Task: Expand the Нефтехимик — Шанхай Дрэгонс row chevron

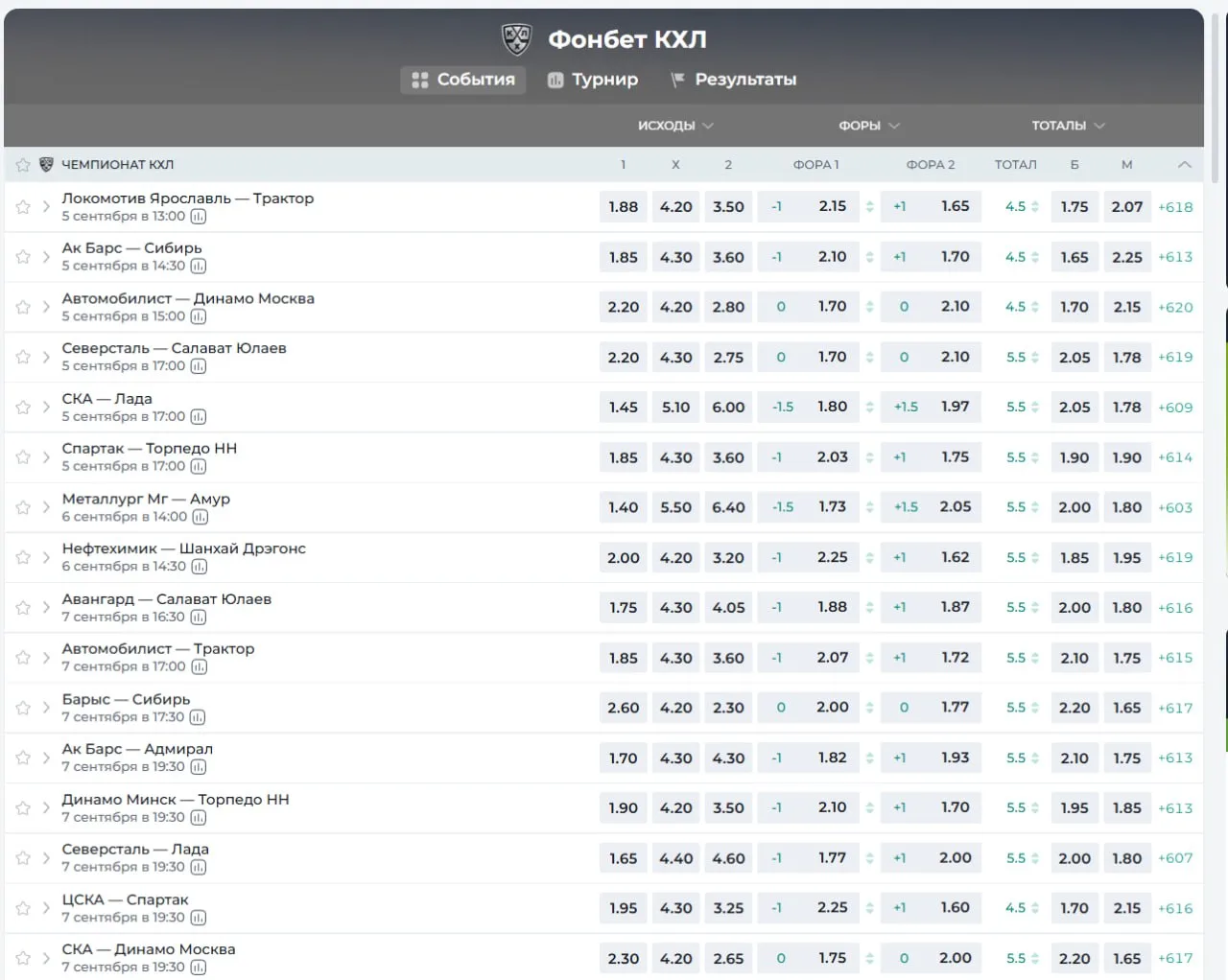Action: [46, 558]
